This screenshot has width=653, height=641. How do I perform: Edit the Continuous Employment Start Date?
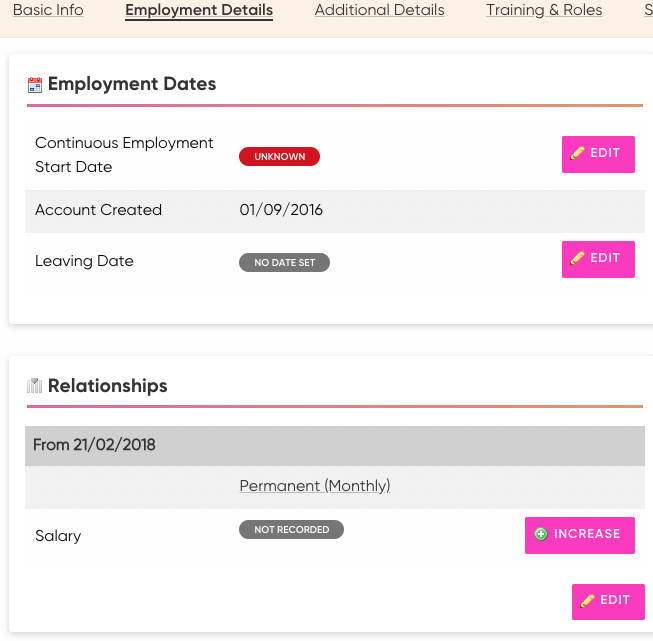[x=598, y=154]
